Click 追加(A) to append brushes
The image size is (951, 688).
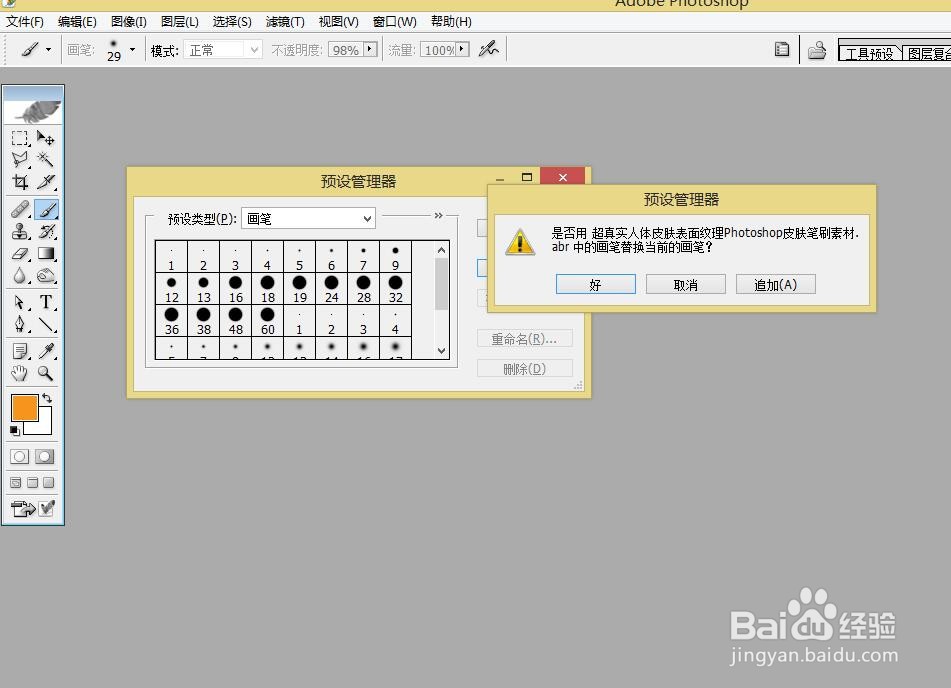click(775, 285)
